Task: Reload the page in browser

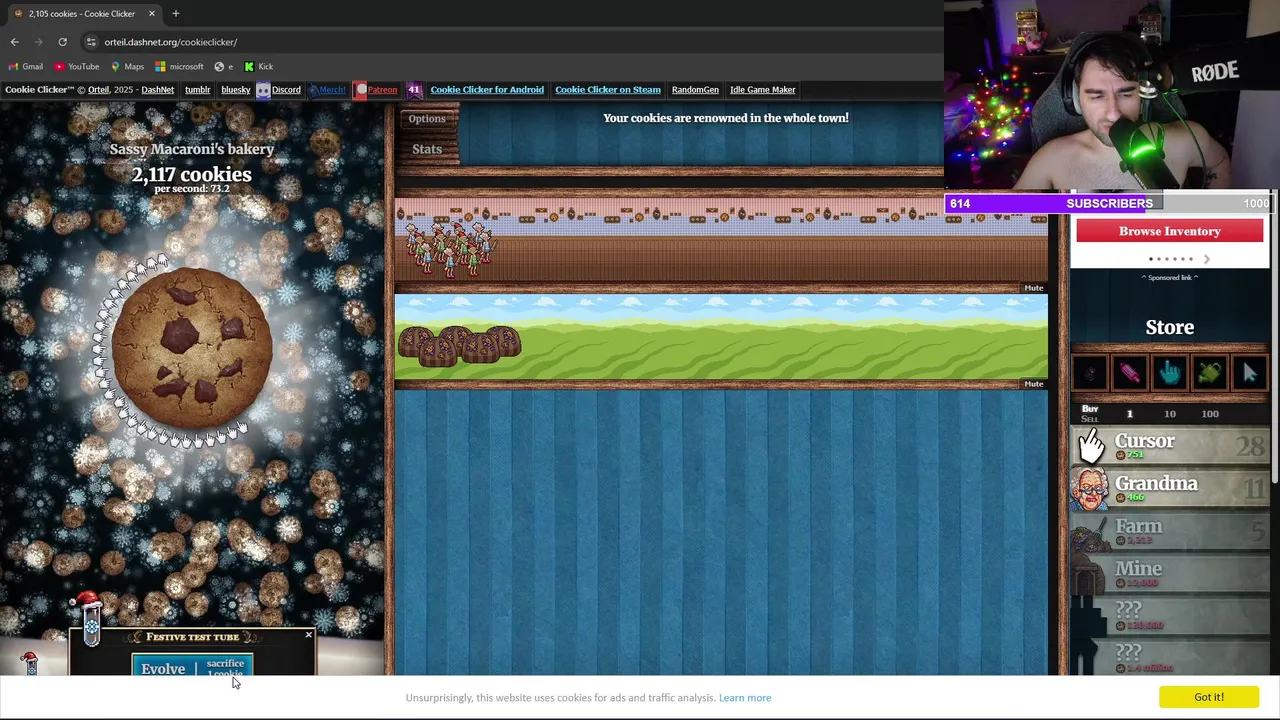Action: [x=62, y=42]
